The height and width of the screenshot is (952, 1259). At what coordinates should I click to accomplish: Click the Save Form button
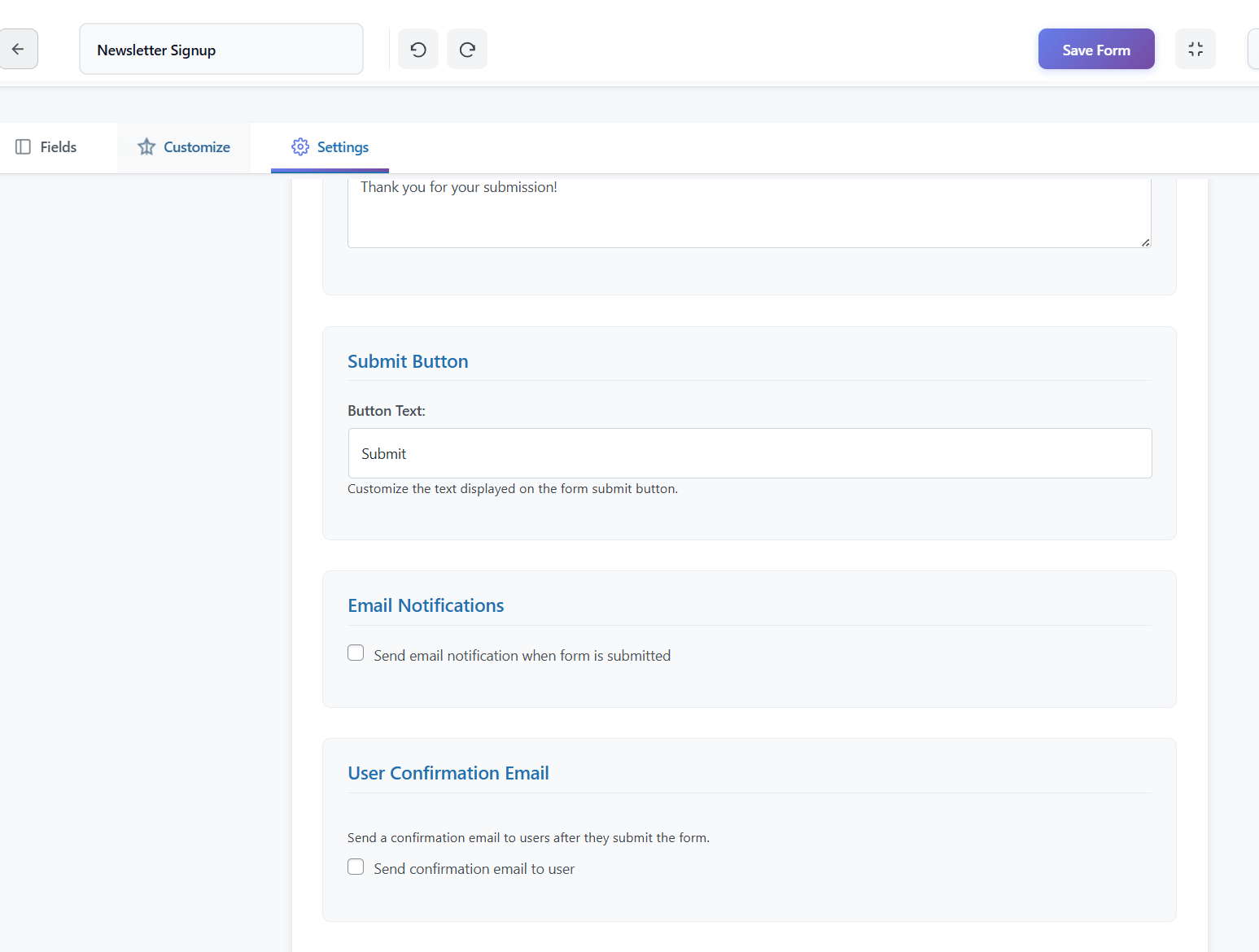1095,49
